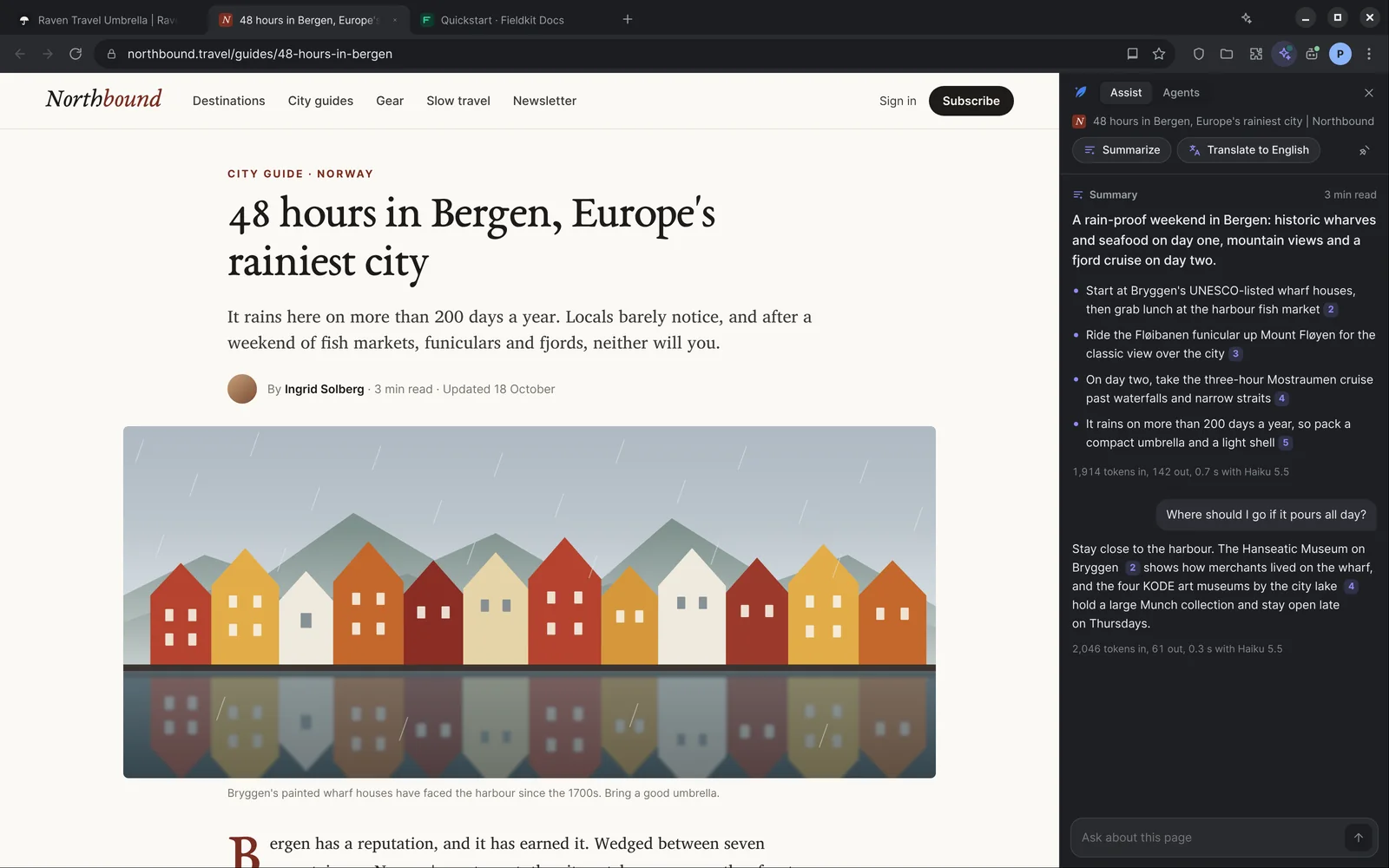Bookmark this page with the star icon
The image size is (1389, 868).
tap(1159, 54)
